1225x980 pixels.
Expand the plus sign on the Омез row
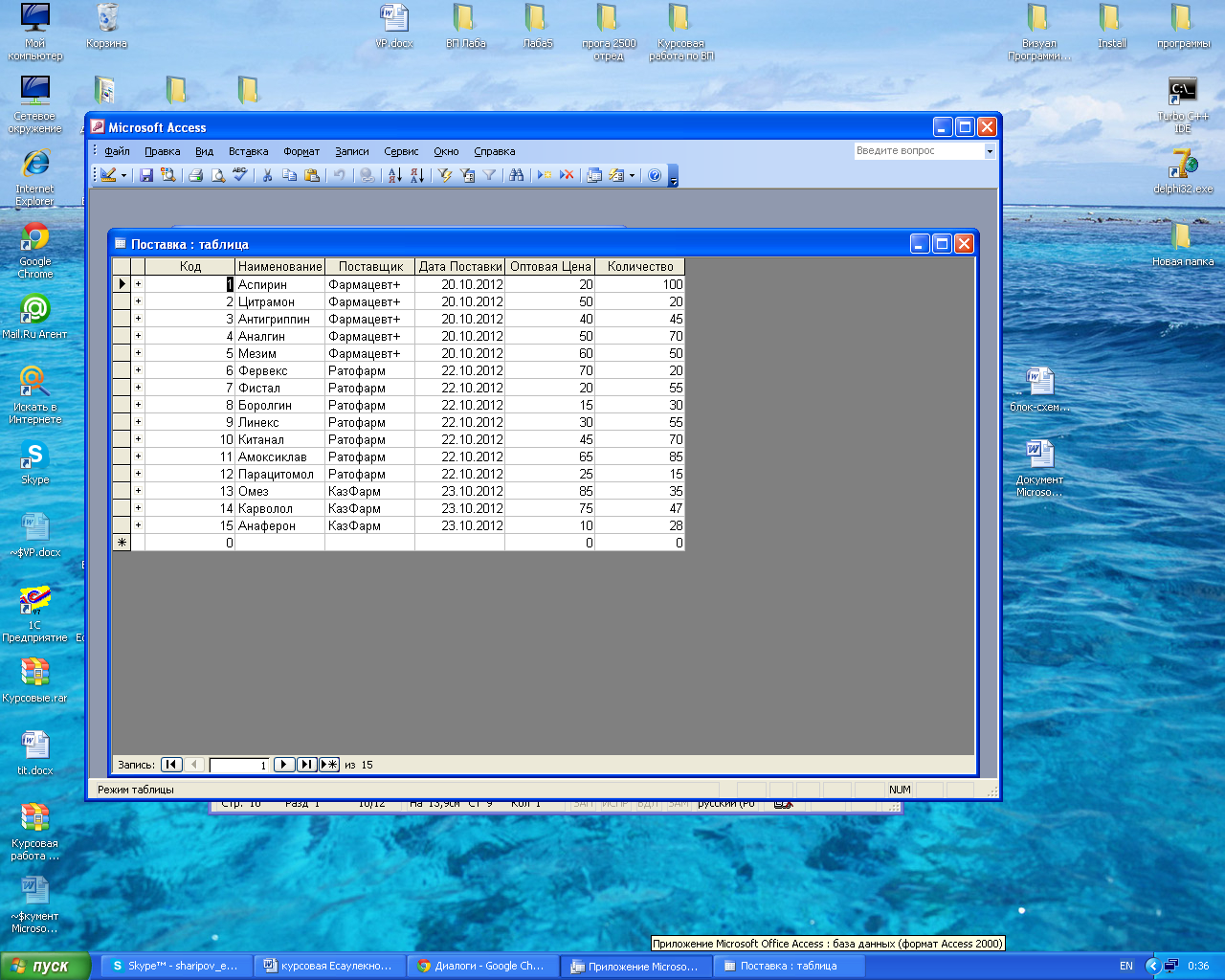coord(138,491)
